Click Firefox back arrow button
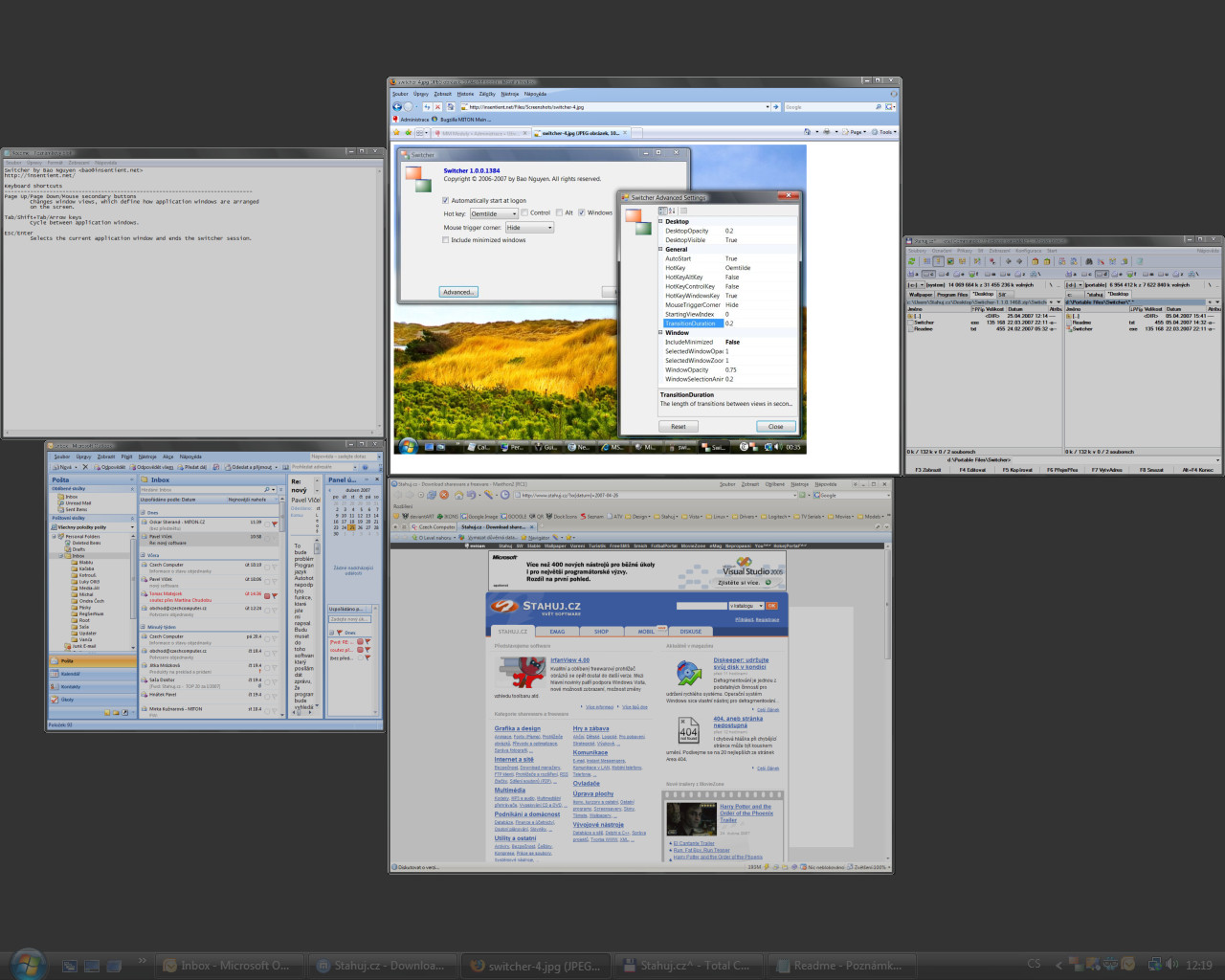Image resolution: width=1225 pixels, height=980 pixels. pyautogui.click(x=397, y=107)
